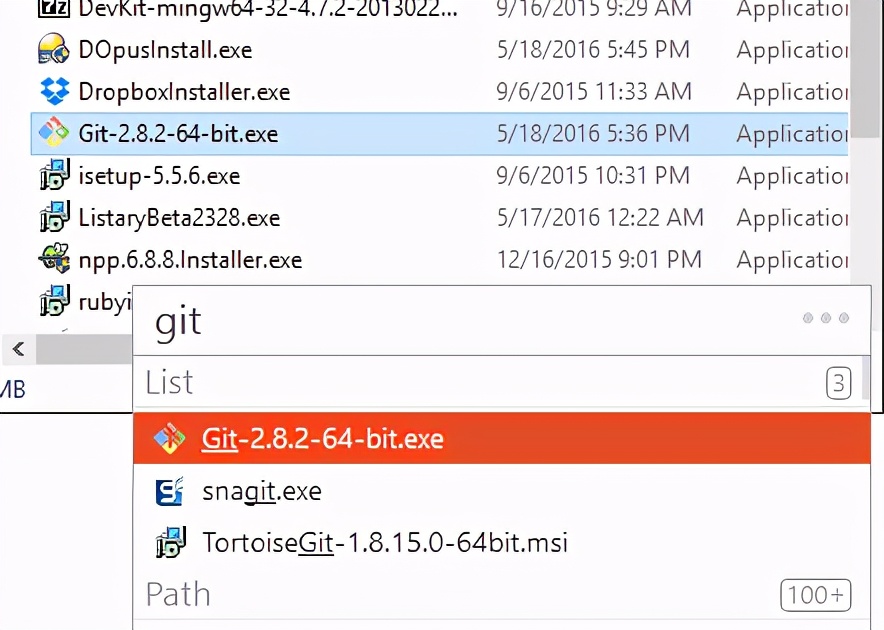The image size is (884, 630).
Task: Click into the search field containing "git"
Action: (x=450, y=321)
